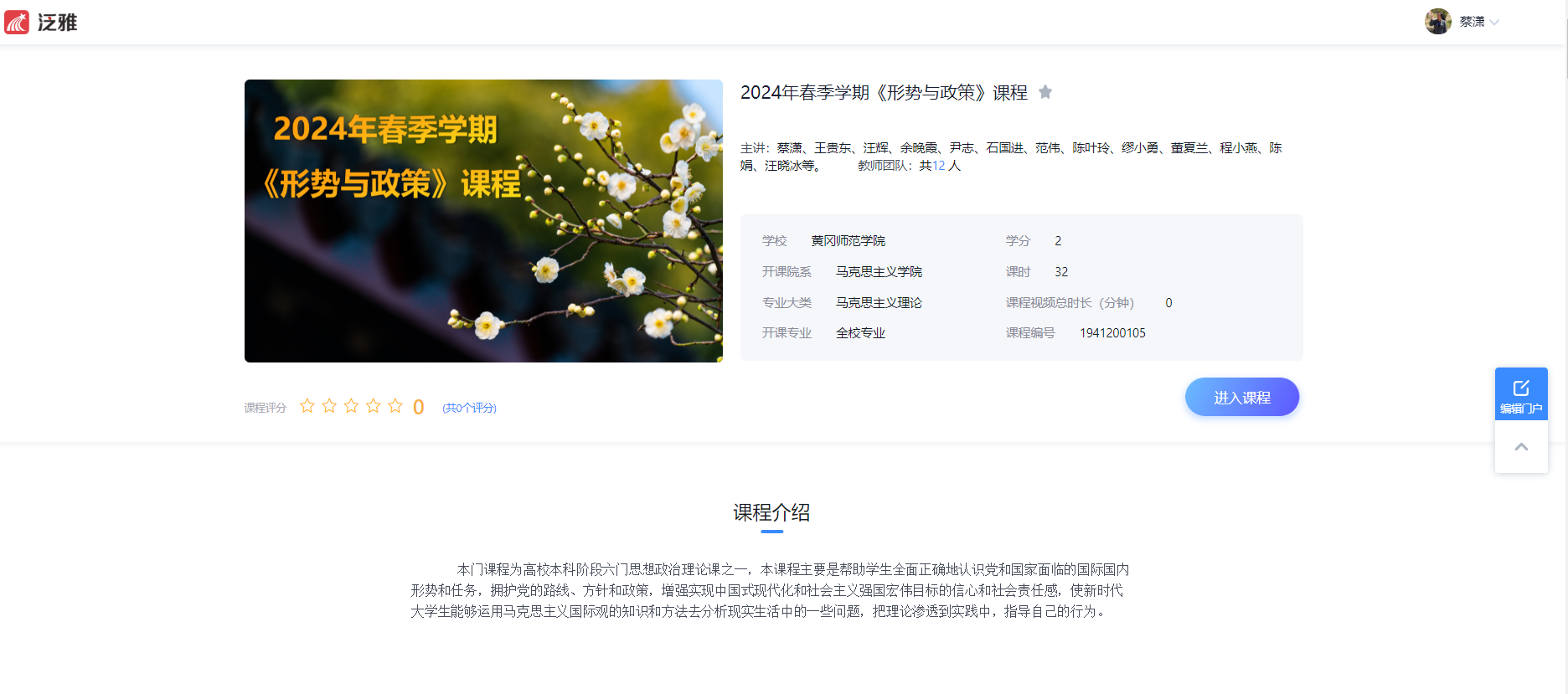Click the username 蔡潇 in the header

coord(1472,22)
